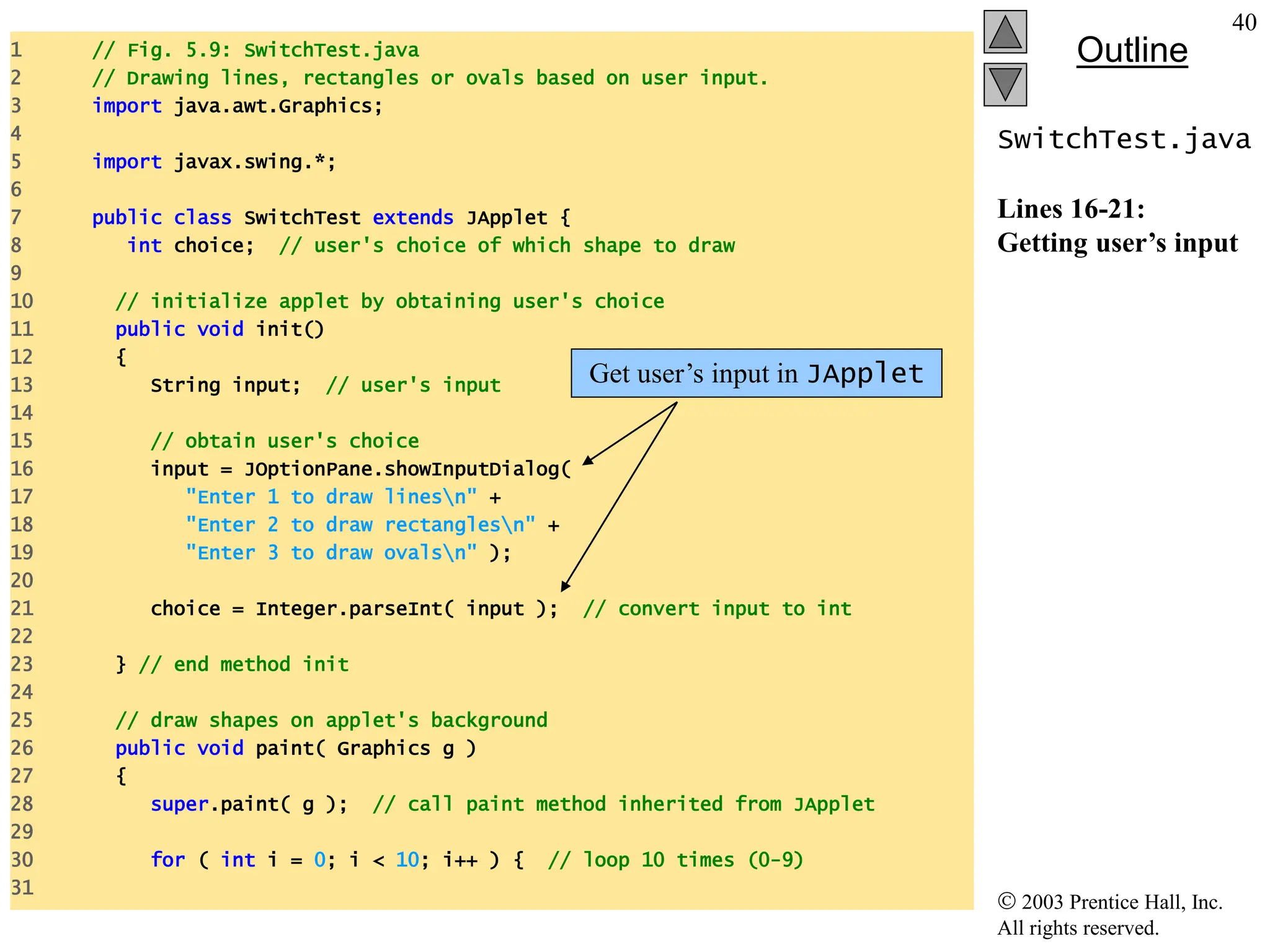Click the slide number 40
This screenshot has width=1270, height=952.
click(1244, 22)
